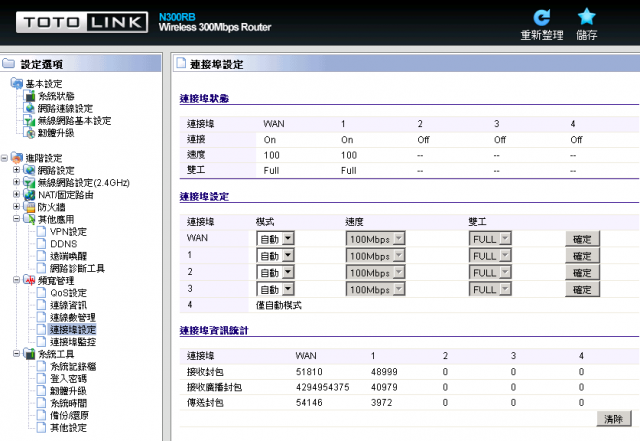
Task: Click the 系統狀態 icon in sidebar
Action: pos(30,96)
